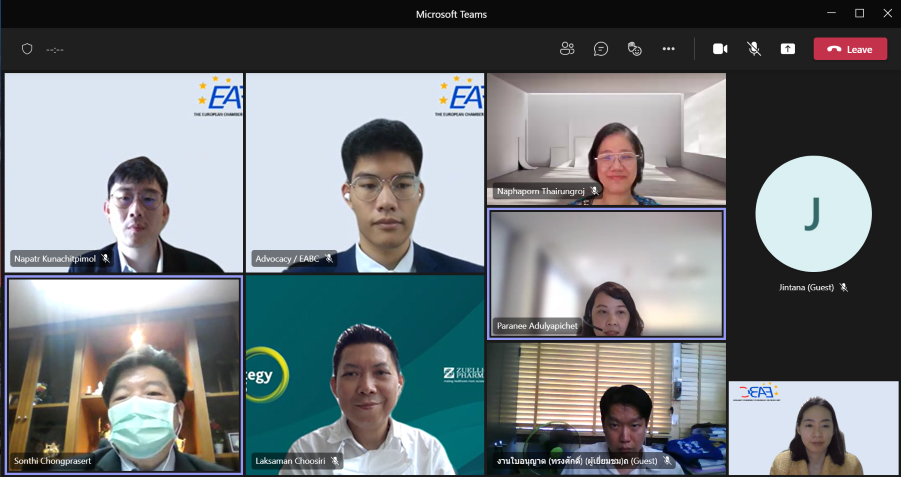Leave the meeting
The image size is (901, 477).
pyautogui.click(x=850, y=49)
